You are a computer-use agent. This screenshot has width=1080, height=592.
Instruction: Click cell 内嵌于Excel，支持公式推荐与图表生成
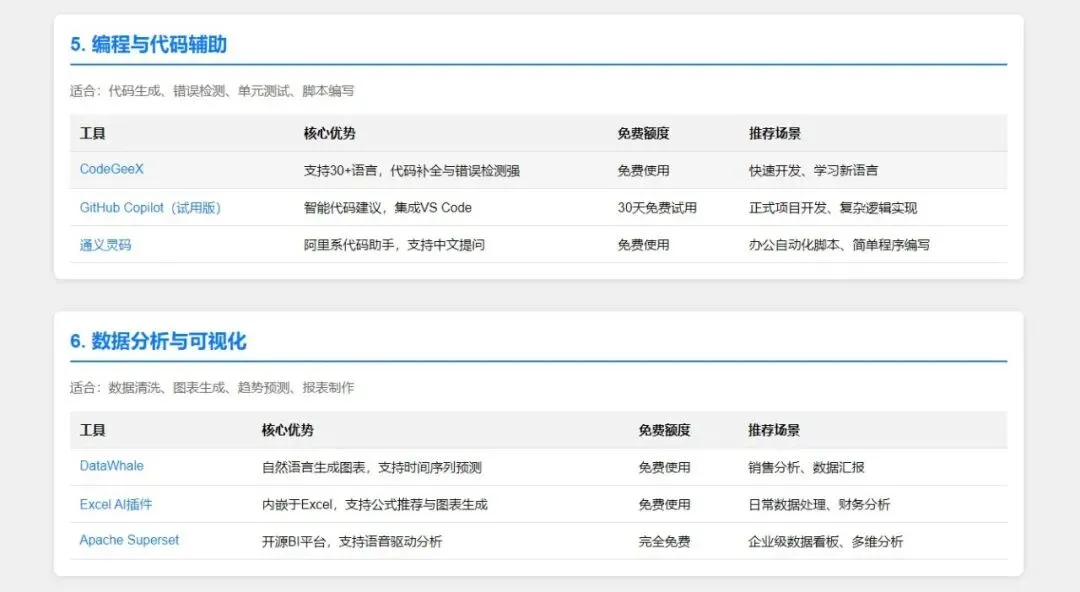[x=374, y=504]
